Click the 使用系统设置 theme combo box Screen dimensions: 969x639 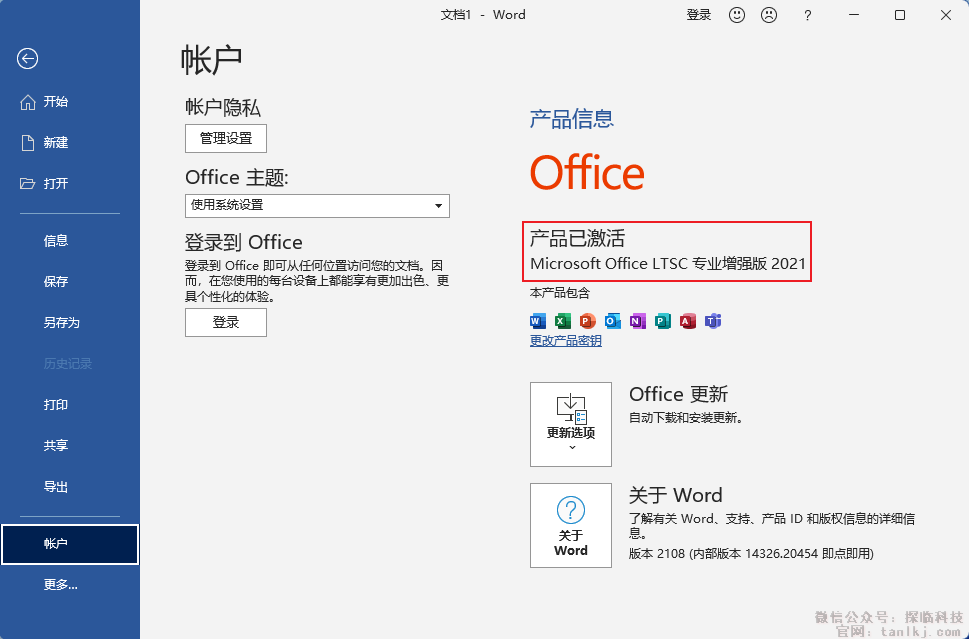pos(317,206)
